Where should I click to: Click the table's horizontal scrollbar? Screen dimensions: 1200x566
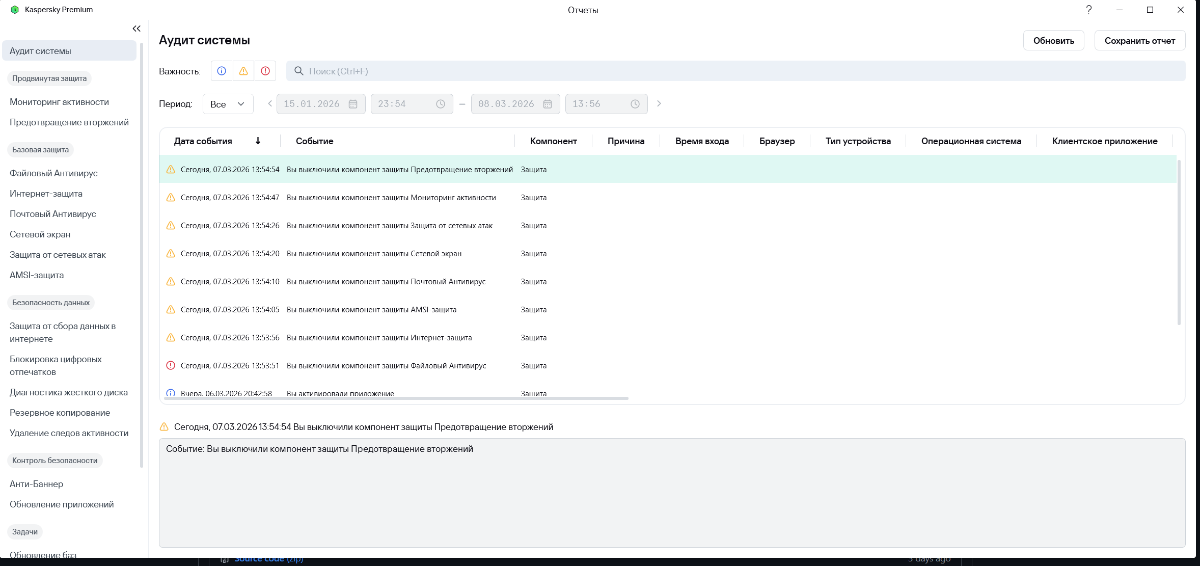point(398,399)
